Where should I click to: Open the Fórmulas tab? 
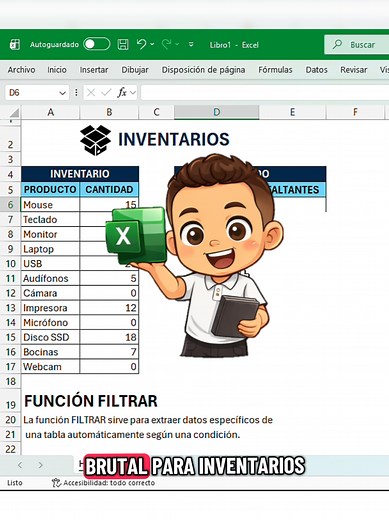275,70
